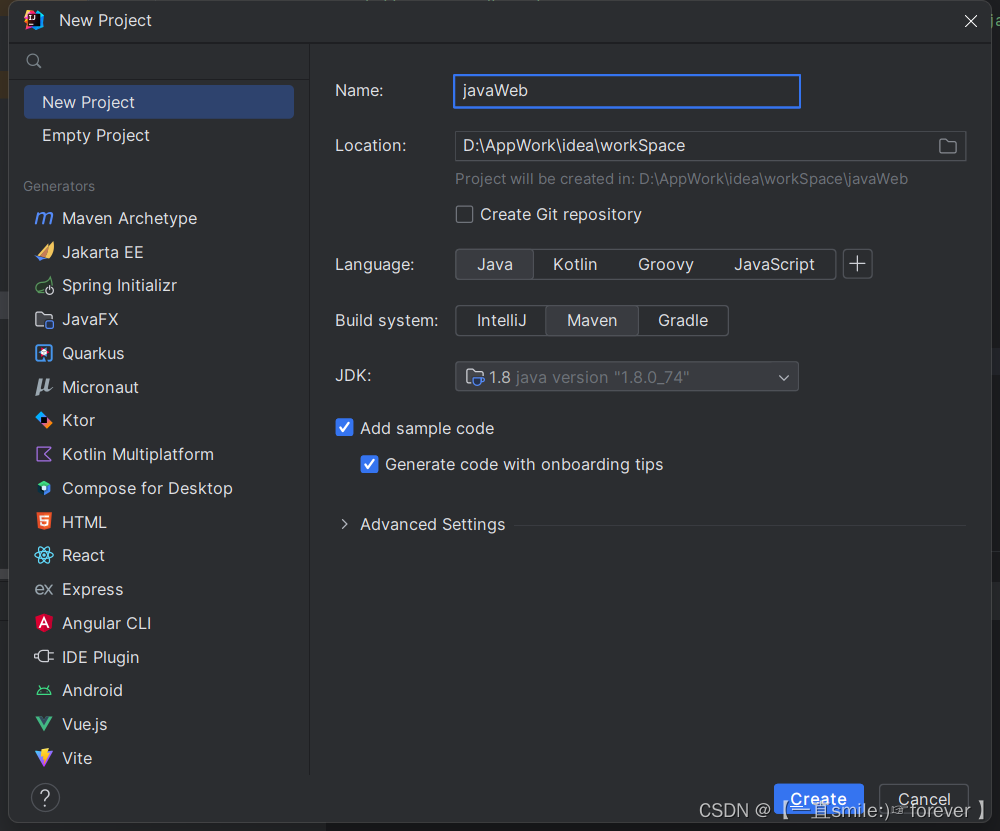Click the project Name input field

(x=627, y=91)
